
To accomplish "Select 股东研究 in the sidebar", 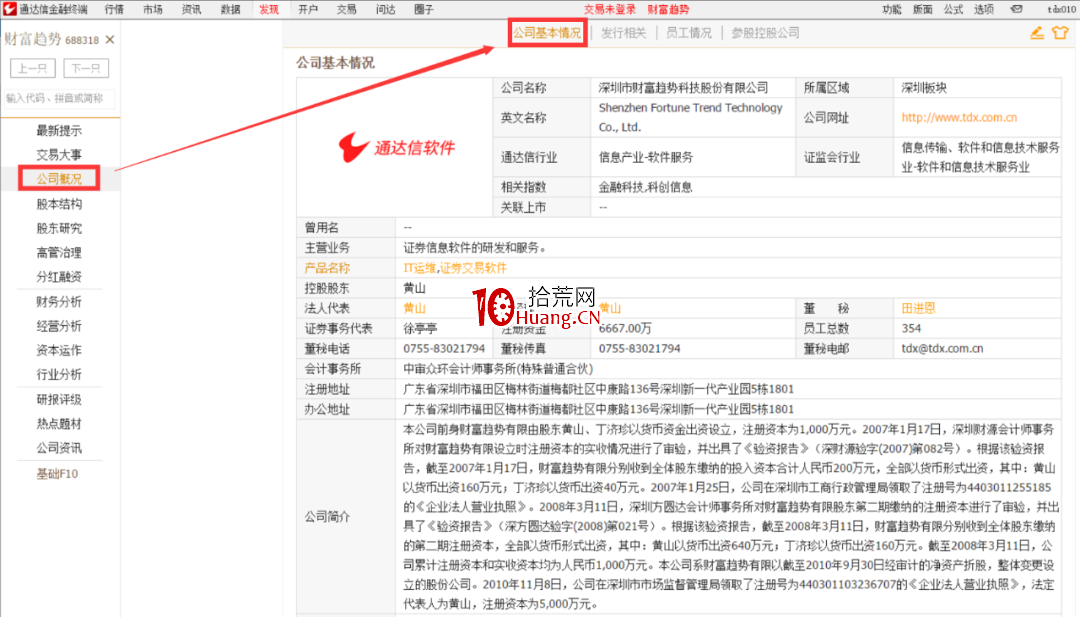I will tap(59, 228).
